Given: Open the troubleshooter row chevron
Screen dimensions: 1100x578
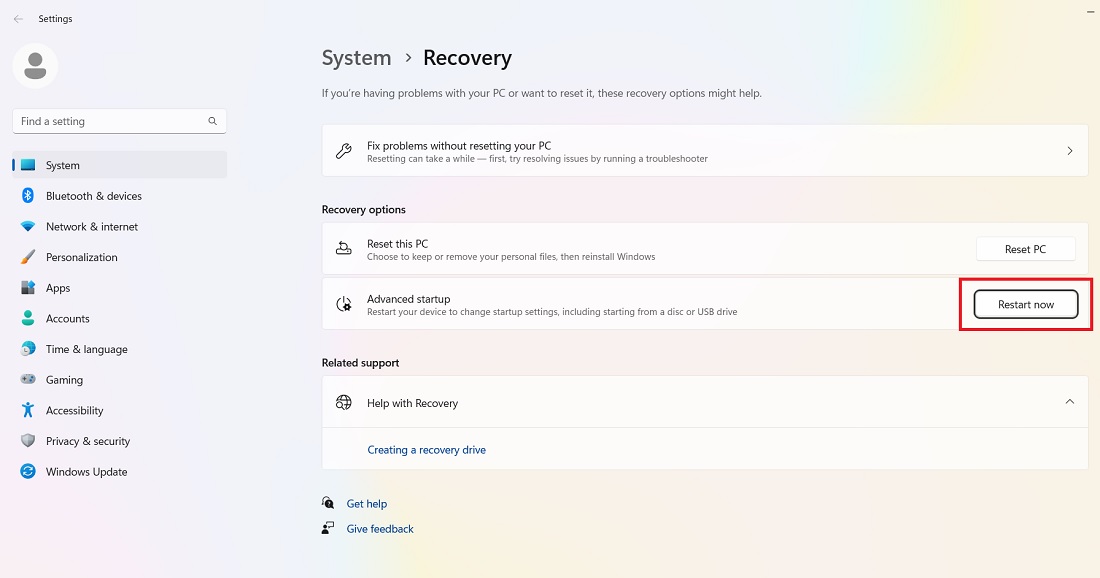Looking at the screenshot, I should [1069, 150].
